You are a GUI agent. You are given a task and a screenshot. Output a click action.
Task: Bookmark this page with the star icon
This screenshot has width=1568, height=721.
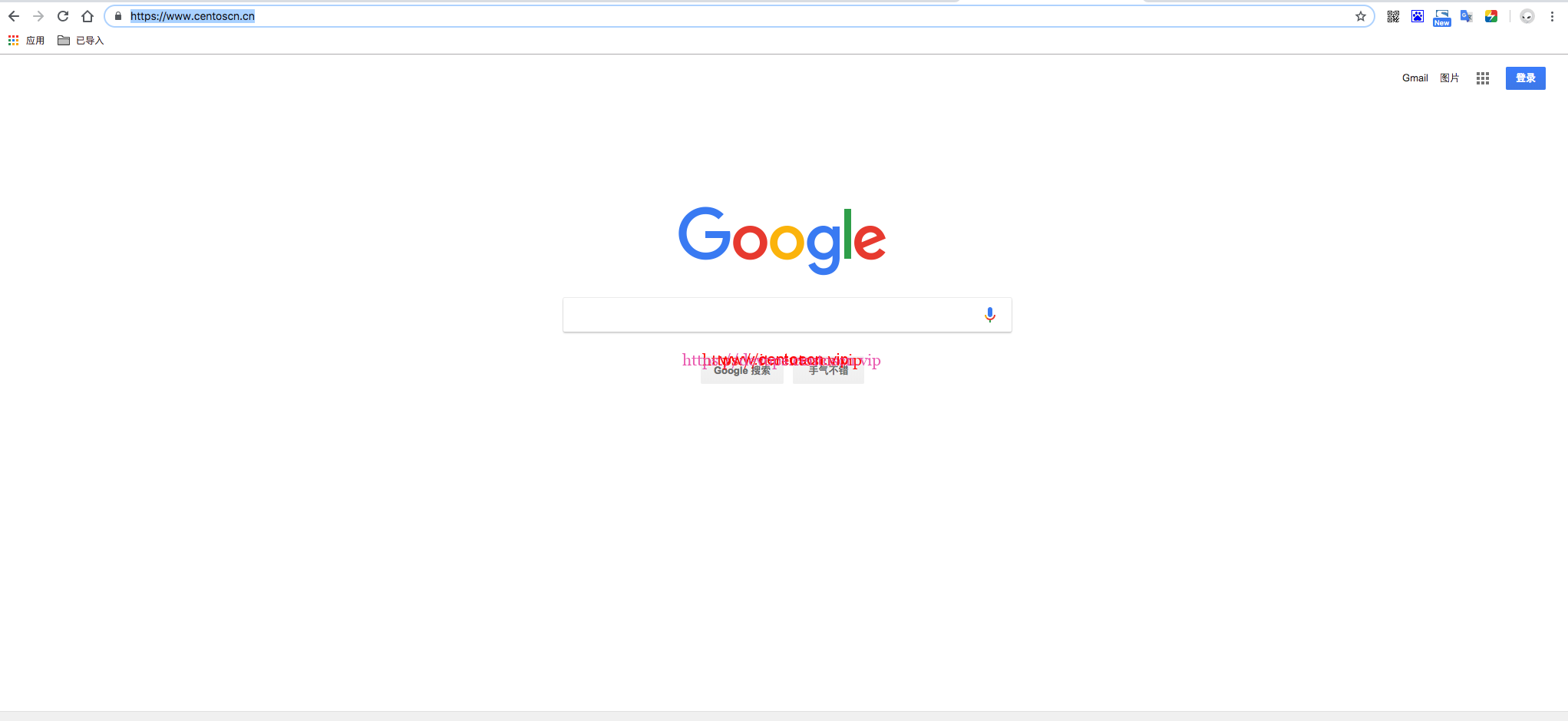1361,16
